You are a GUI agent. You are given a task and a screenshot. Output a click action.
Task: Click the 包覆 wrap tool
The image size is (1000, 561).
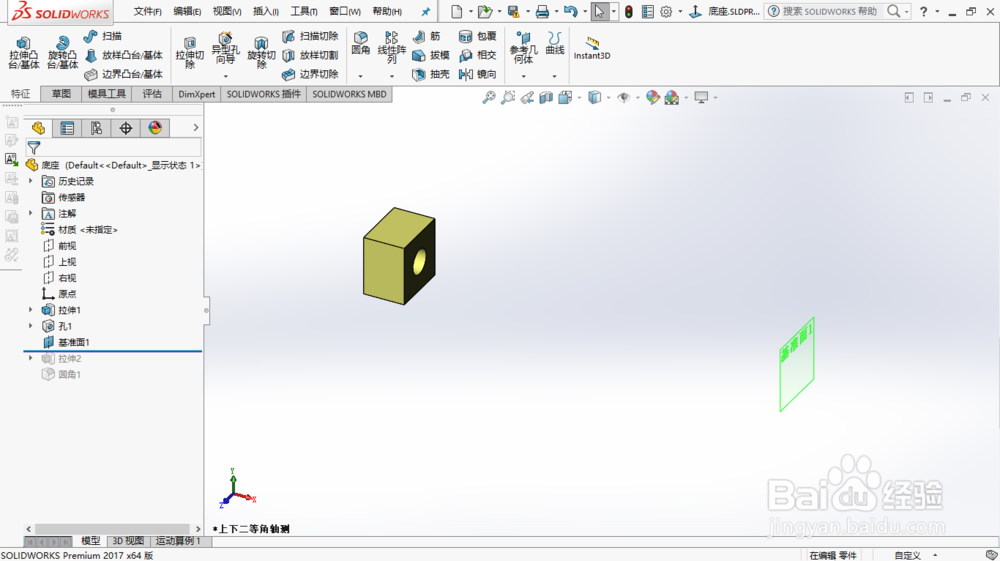click(478, 36)
